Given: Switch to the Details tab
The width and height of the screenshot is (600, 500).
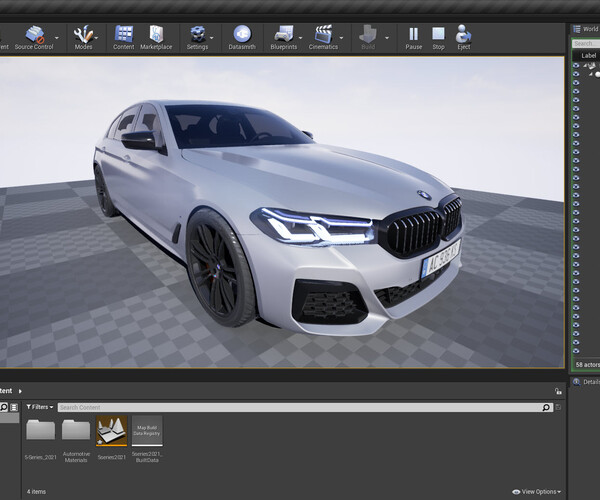Looking at the screenshot, I should [x=586, y=382].
